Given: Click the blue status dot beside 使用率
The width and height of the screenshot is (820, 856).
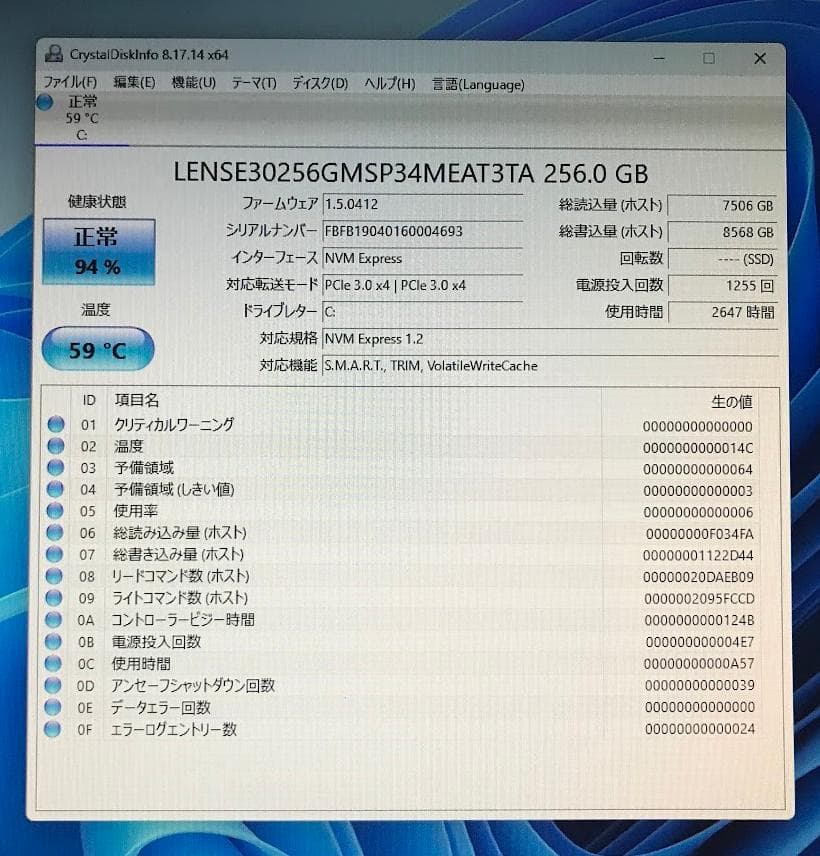Looking at the screenshot, I should [x=57, y=511].
